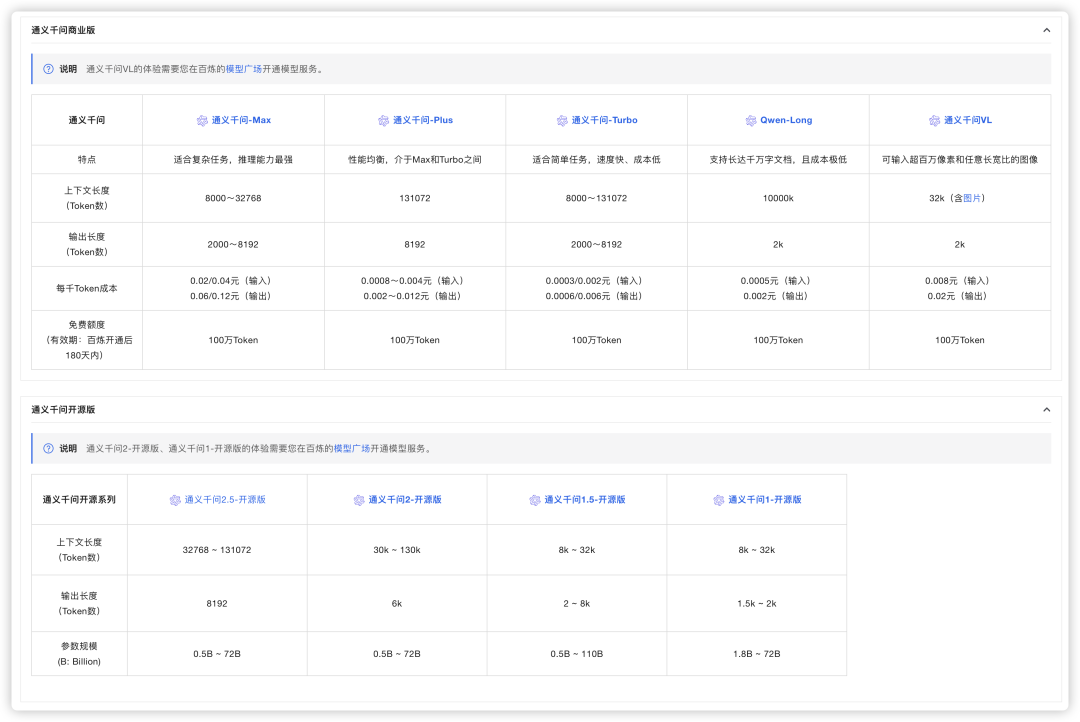The width and height of the screenshot is (1080, 722).
Task: Open the Qwen-Long model link
Action: [786, 121]
